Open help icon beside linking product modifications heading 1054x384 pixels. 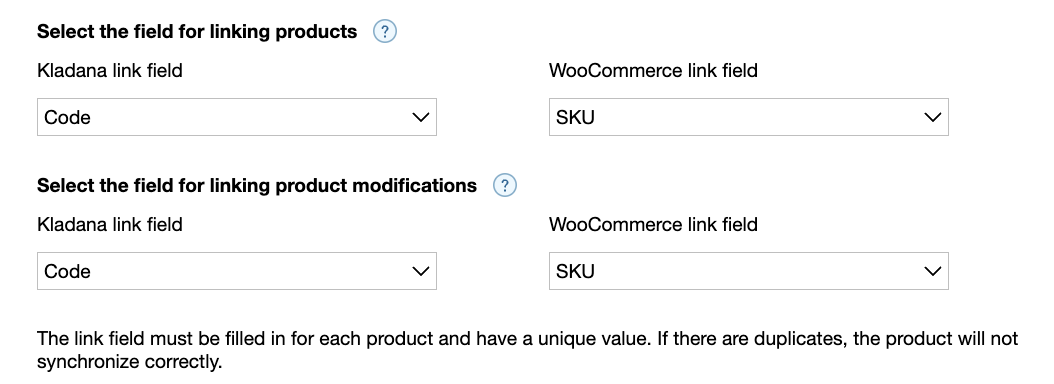tap(505, 186)
